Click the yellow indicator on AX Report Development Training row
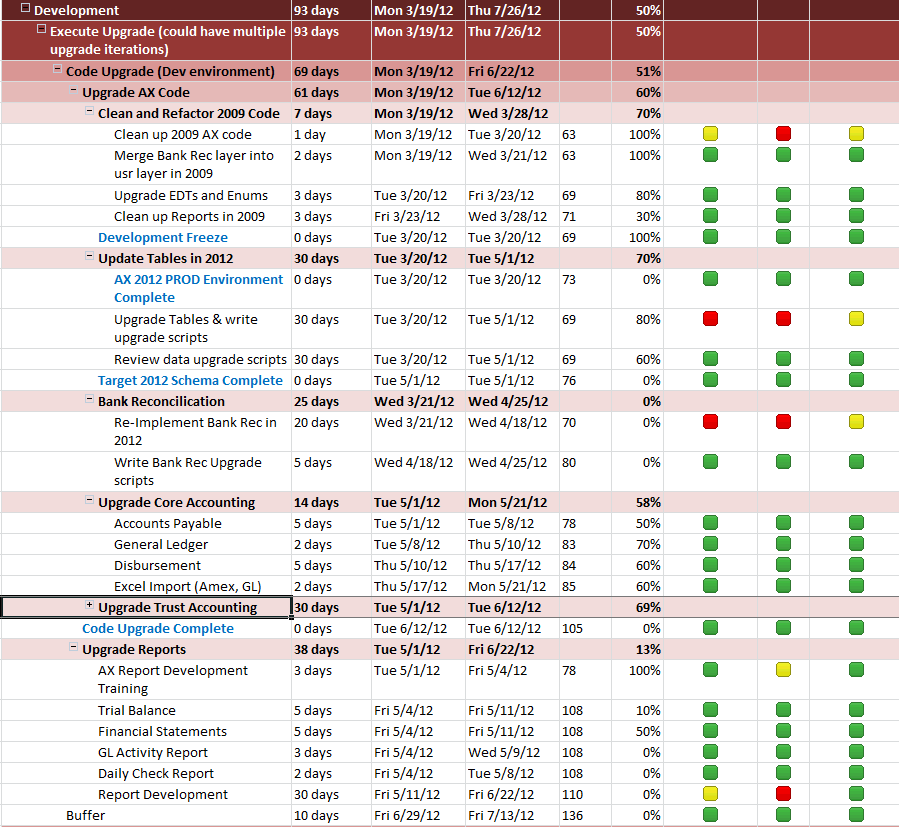Screen dimensions: 899x827 (783, 670)
